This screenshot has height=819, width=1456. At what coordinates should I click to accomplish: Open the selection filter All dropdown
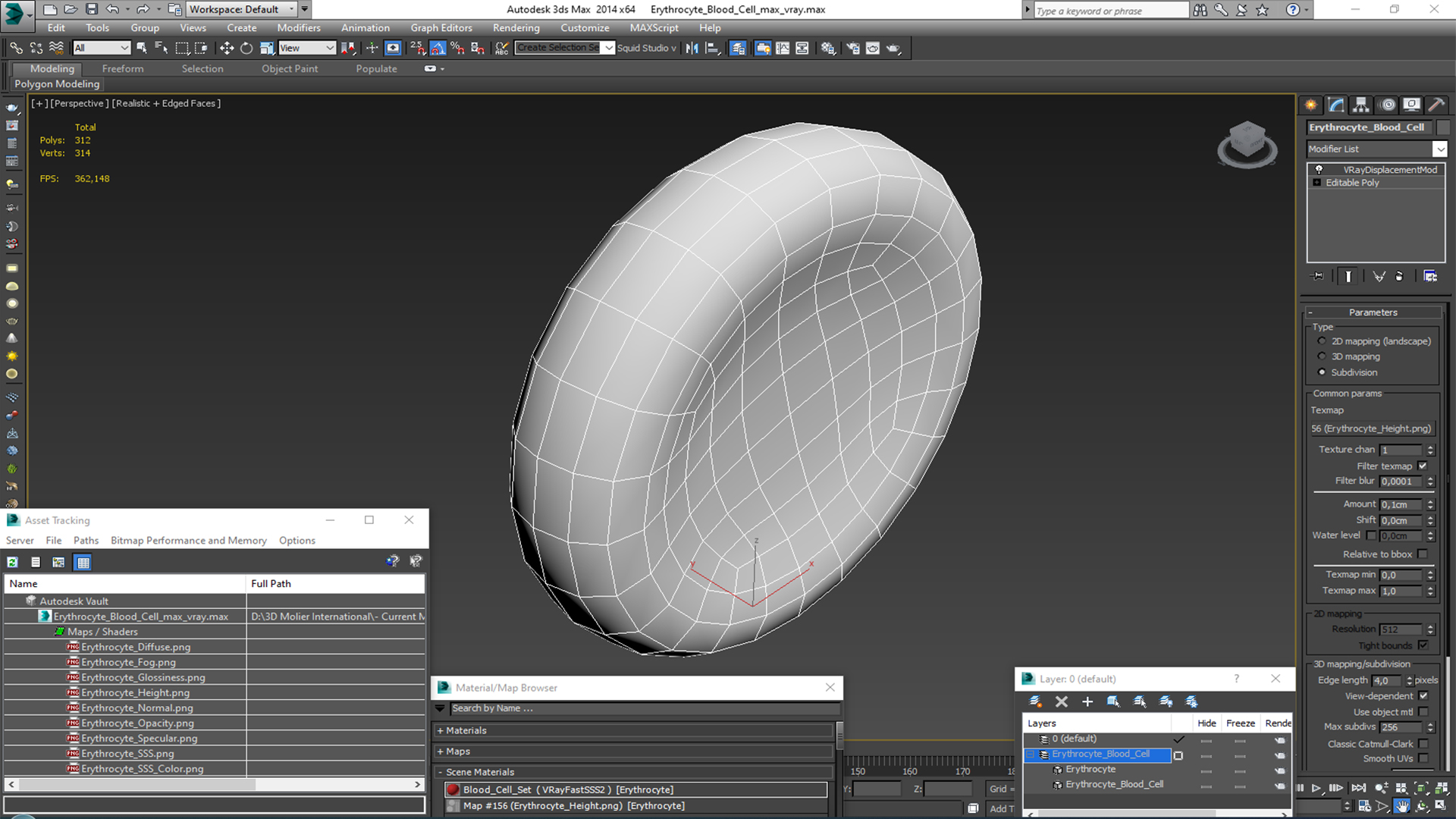pyautogui.click(x=102, y=48)
